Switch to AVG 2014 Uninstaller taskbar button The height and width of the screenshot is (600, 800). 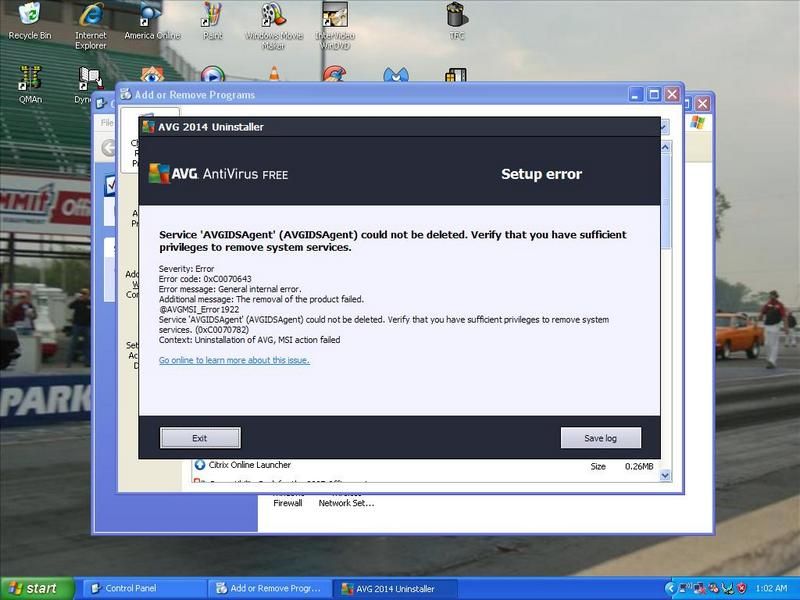(395, 588)
